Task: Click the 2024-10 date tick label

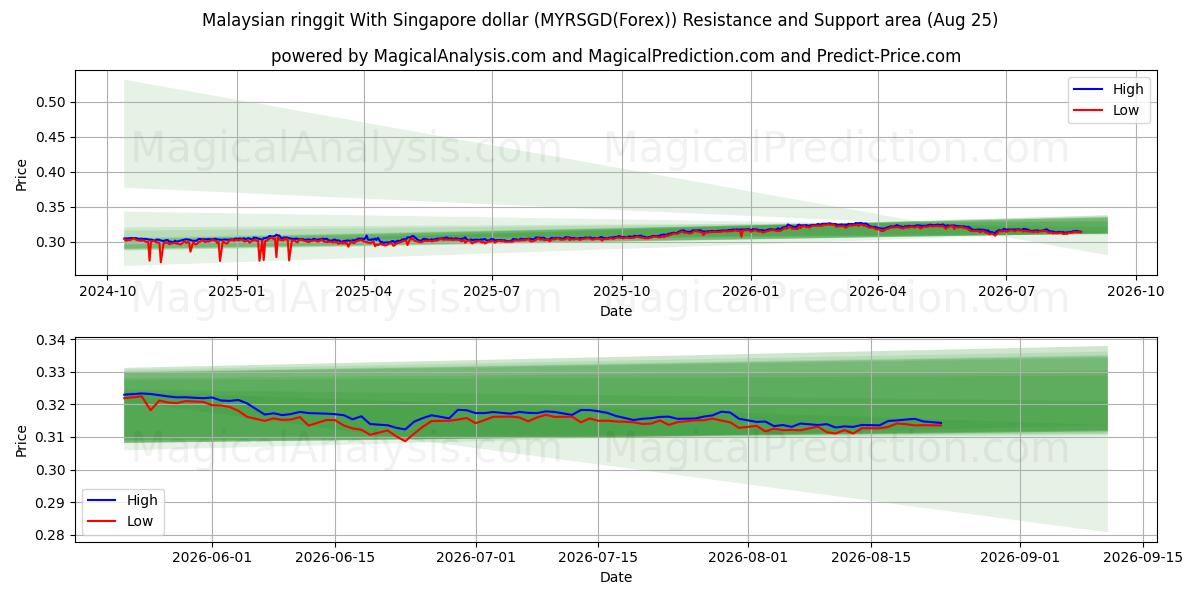Action: pyautogui.click(x=108, y=292)
